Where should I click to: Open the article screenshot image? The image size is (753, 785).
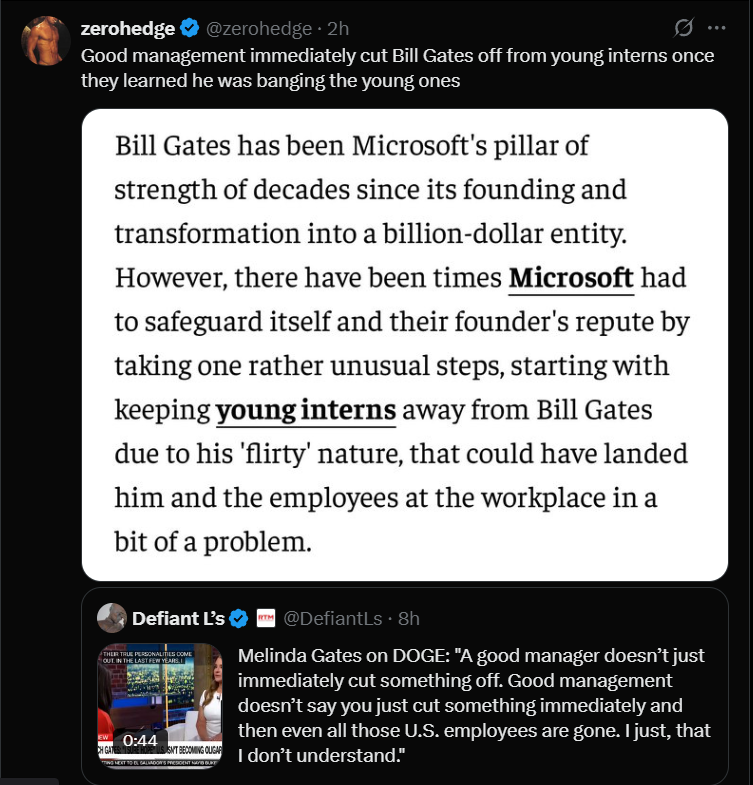404,345
